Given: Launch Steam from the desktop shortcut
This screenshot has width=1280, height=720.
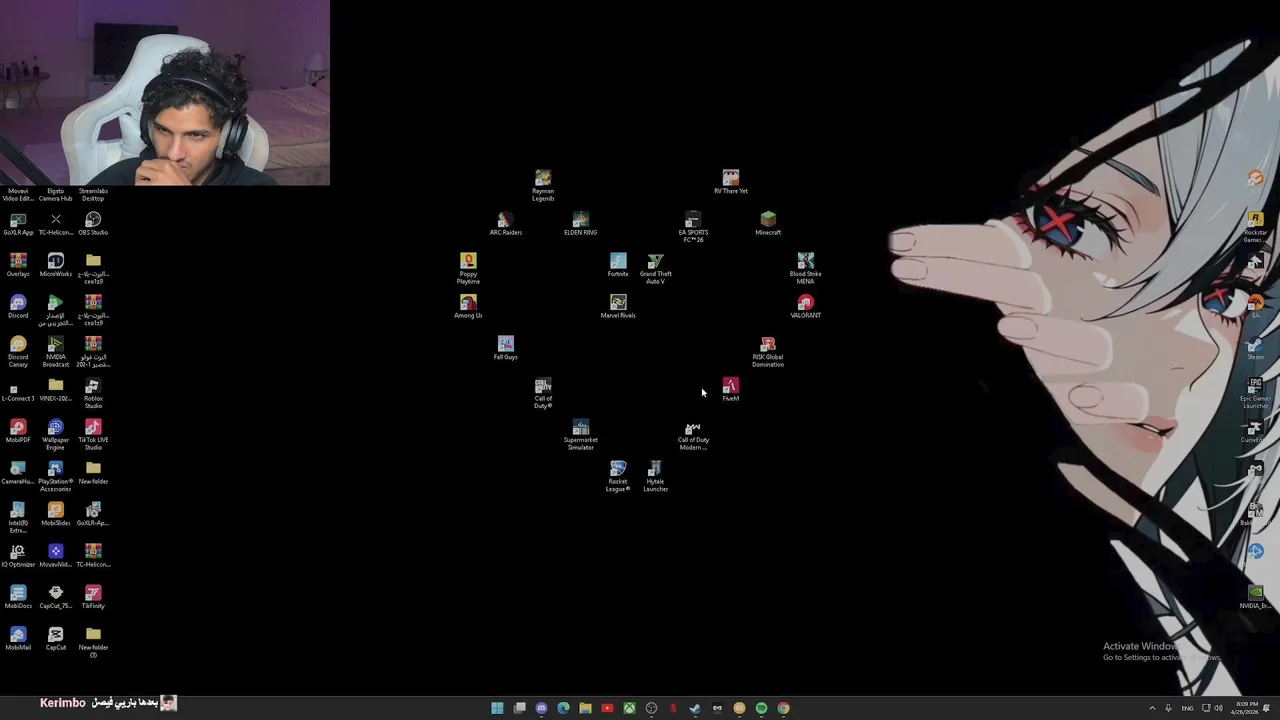Looking at the screenshot, I should pos(1255,348).
